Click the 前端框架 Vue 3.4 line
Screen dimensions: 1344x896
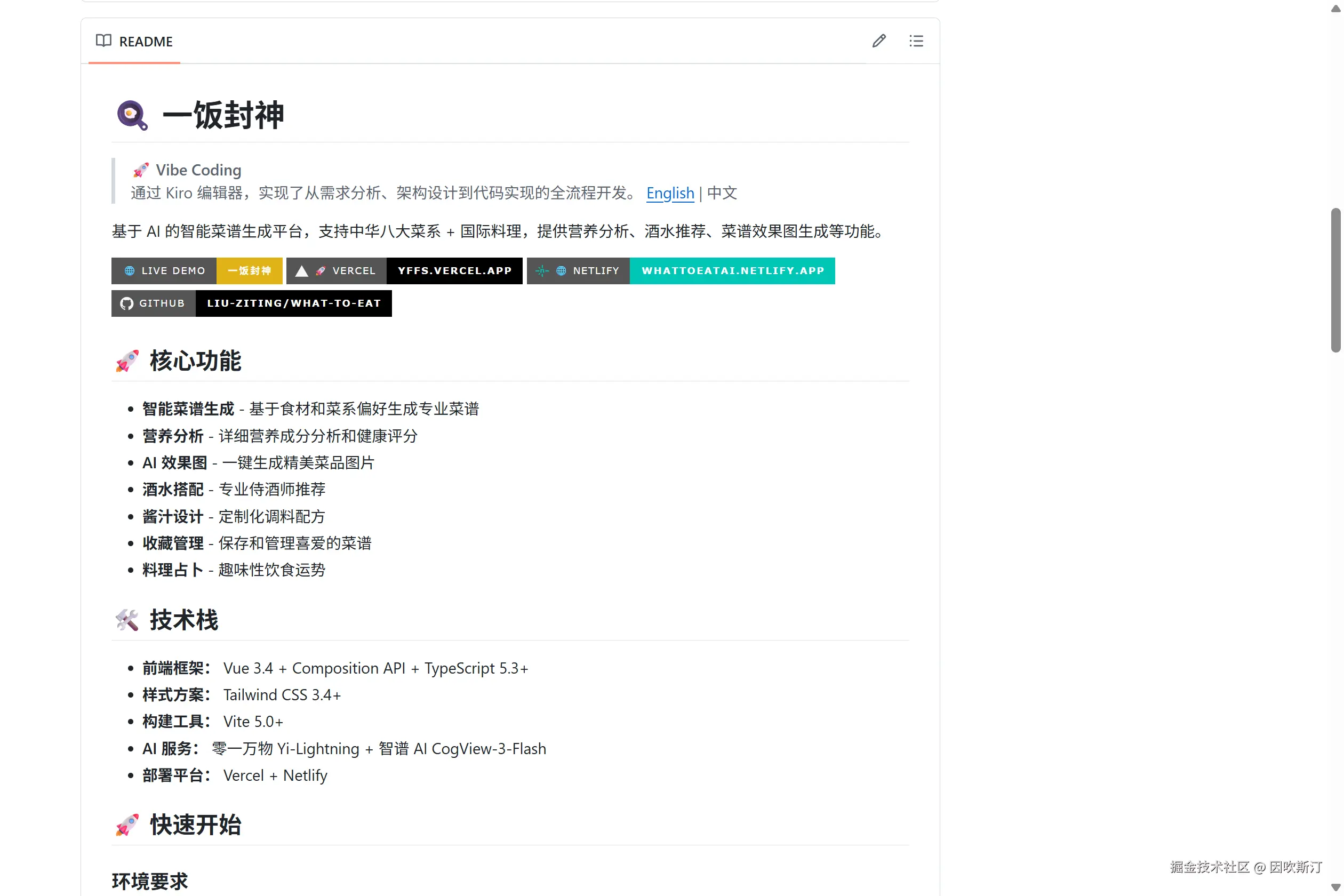335,669
